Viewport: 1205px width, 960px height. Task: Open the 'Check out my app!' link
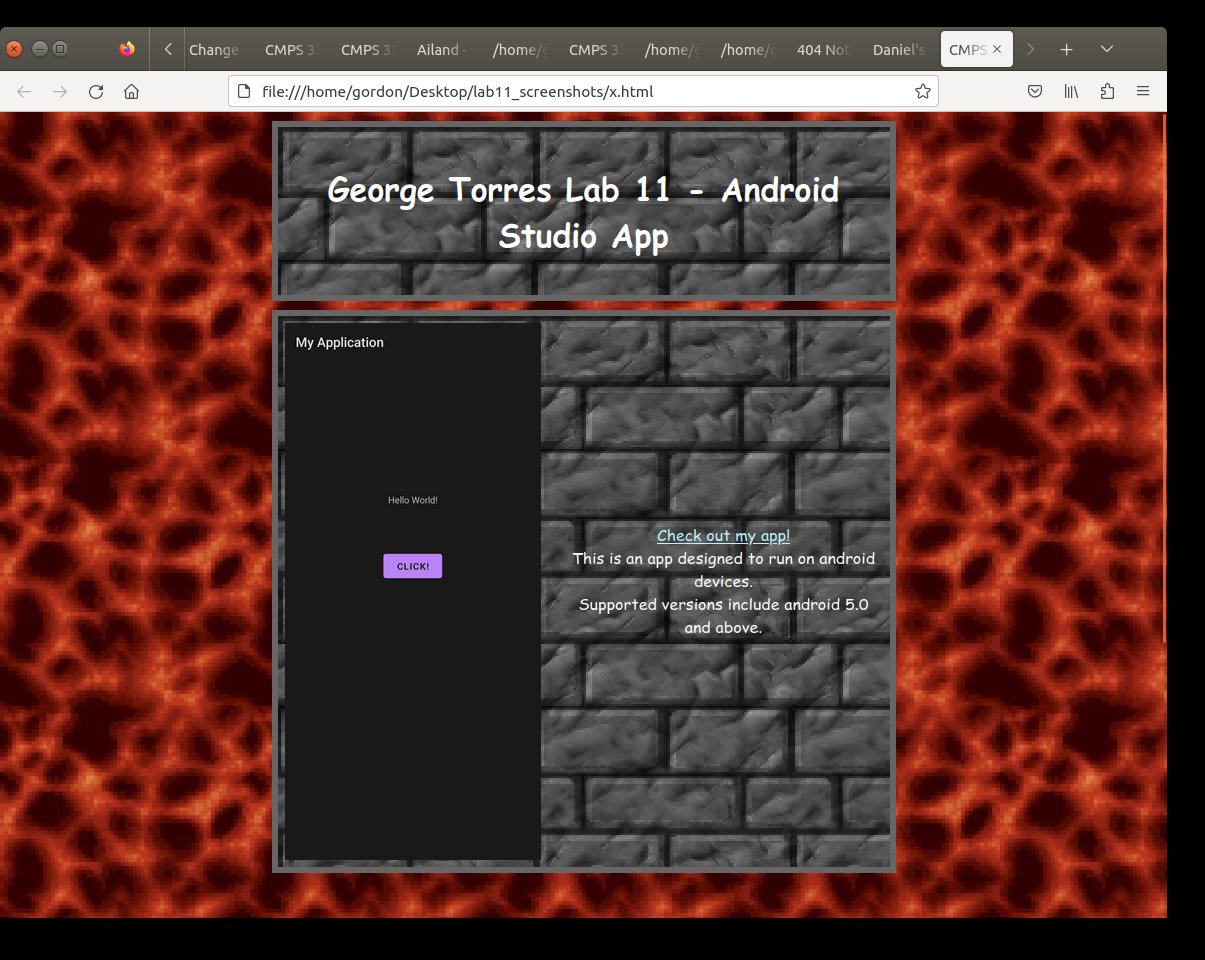click(x=723, y=536)
